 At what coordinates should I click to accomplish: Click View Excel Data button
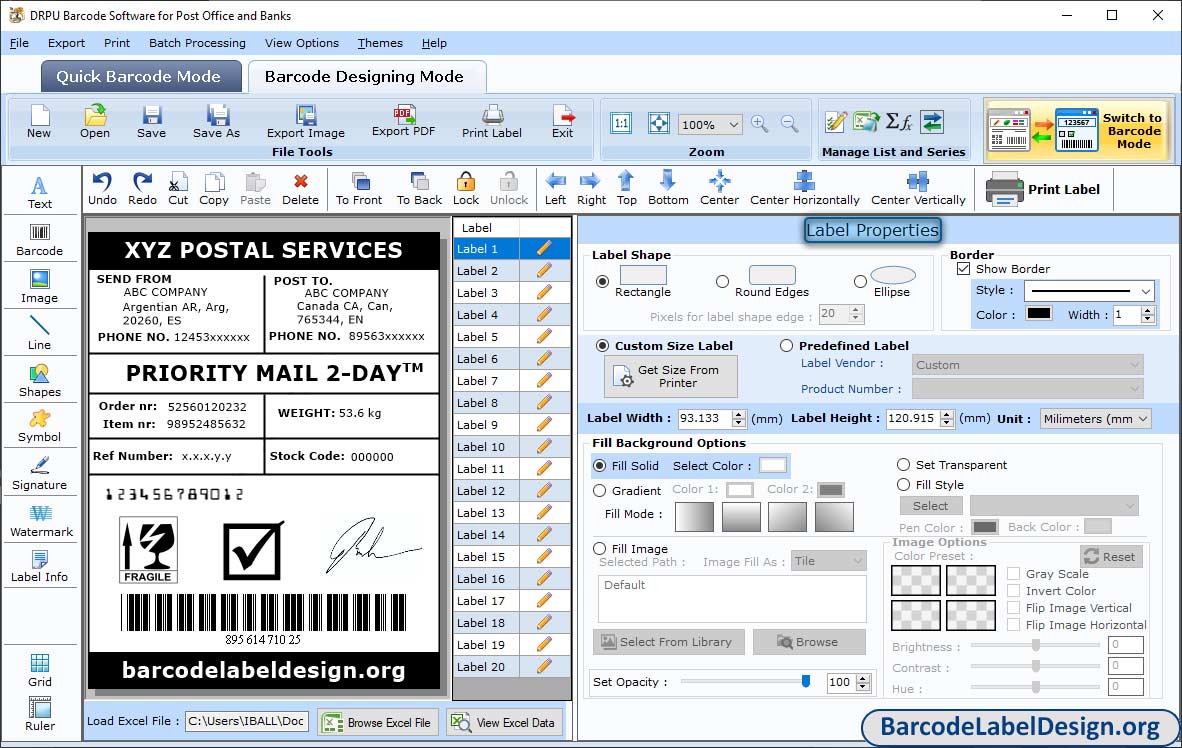click(x=504, y=722)
